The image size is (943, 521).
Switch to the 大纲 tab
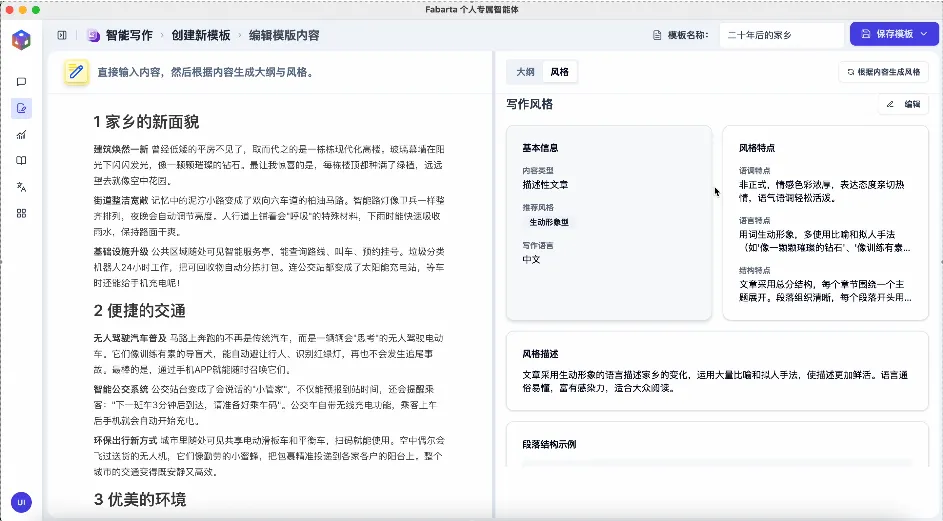[x=525, y=72]
